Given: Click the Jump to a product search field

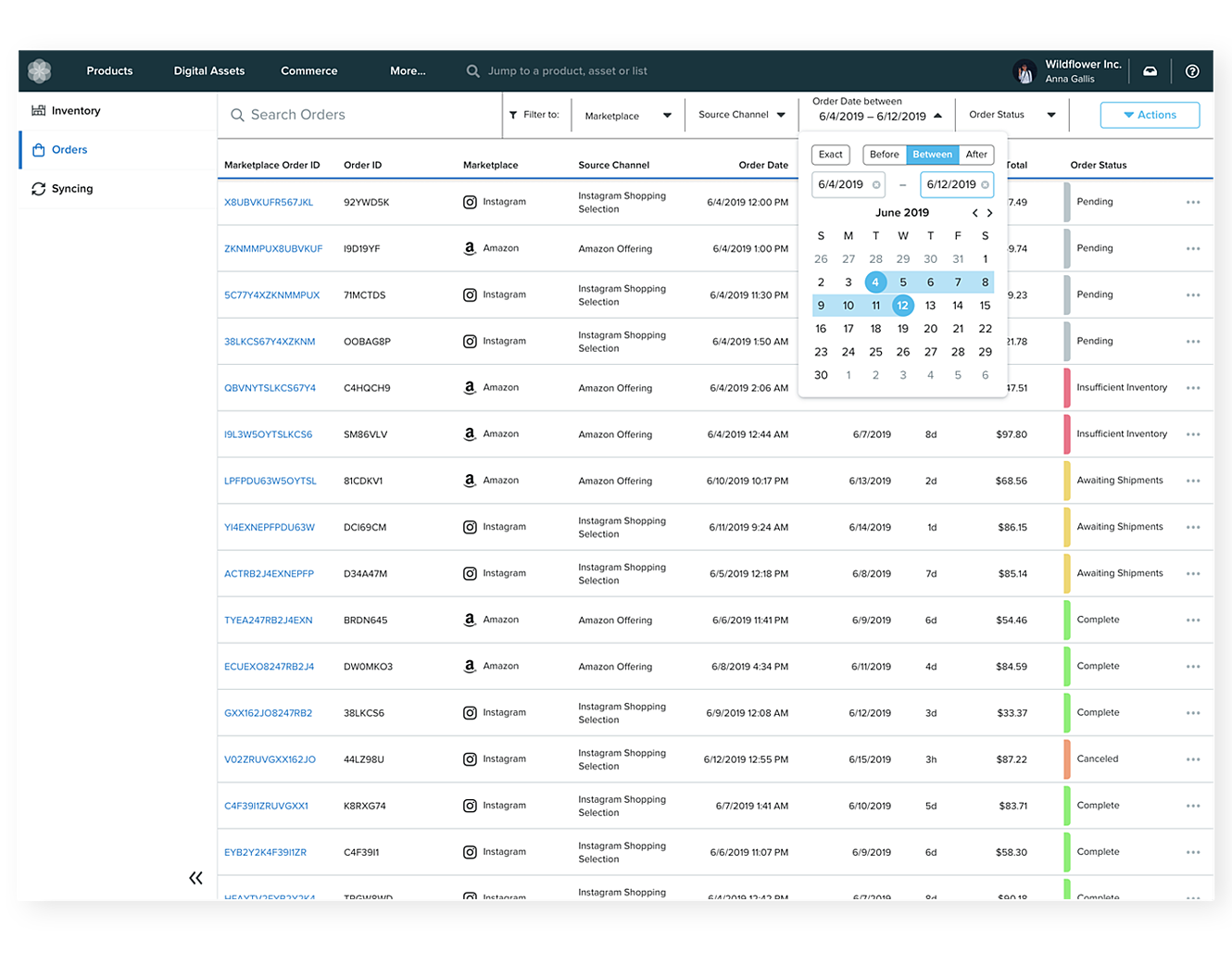Looking at the screenshot, I should click(567, 71).
